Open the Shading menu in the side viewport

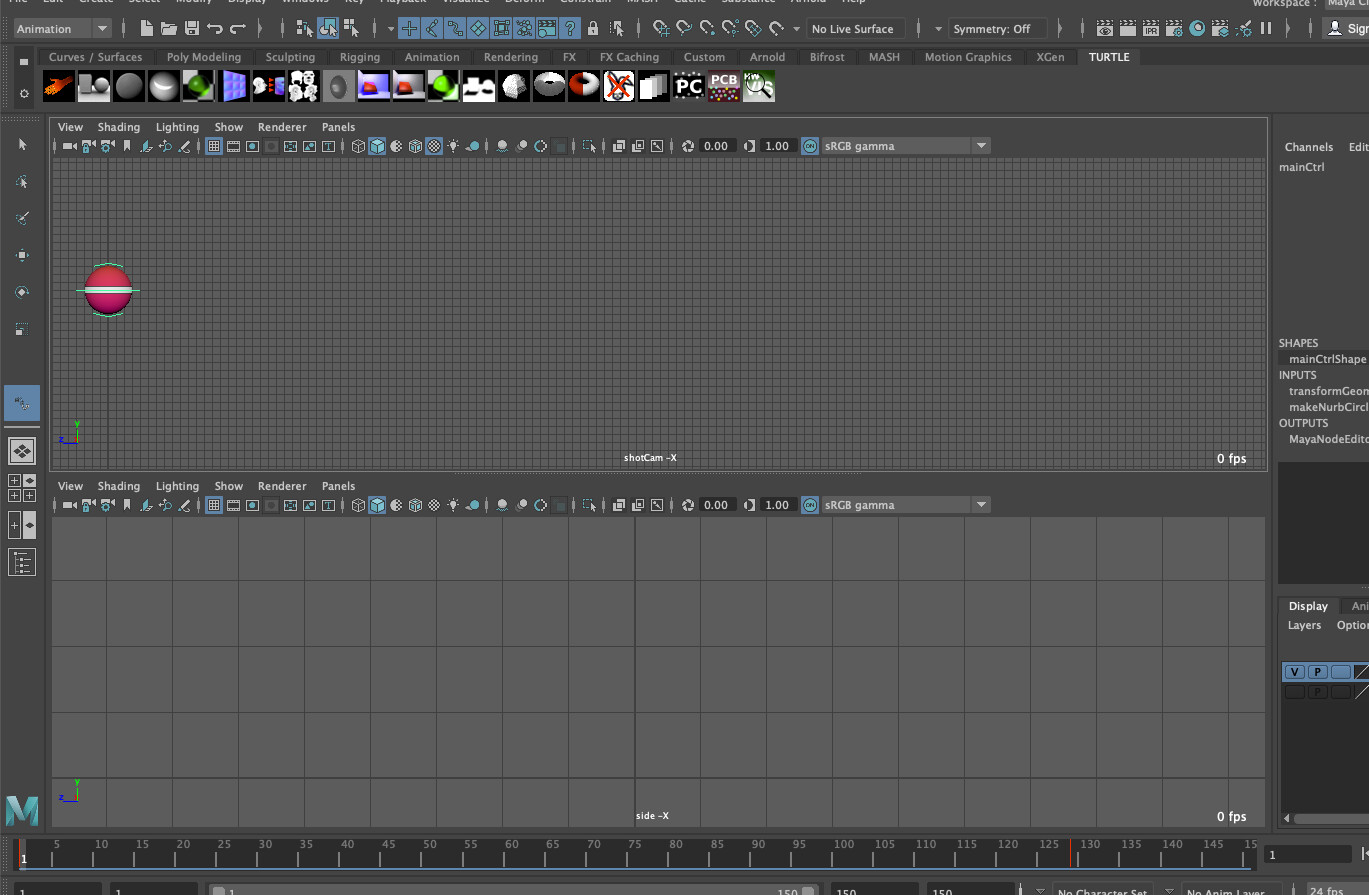118,486
